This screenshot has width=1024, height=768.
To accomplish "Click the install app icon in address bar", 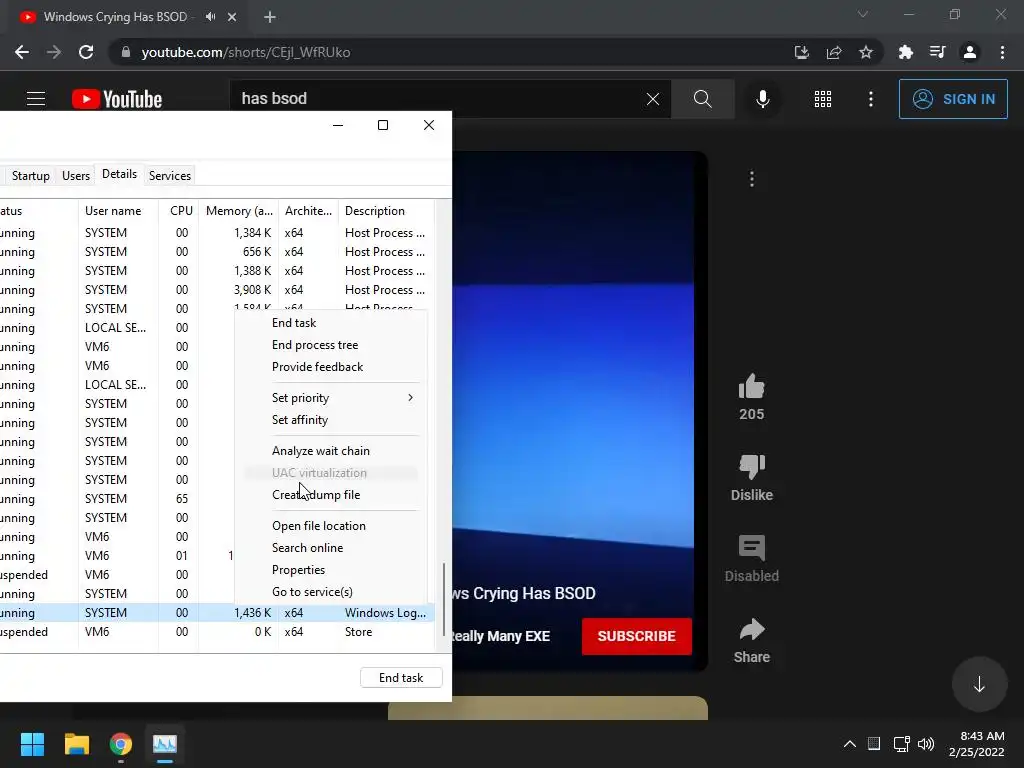I will click(x=801, y=52).
